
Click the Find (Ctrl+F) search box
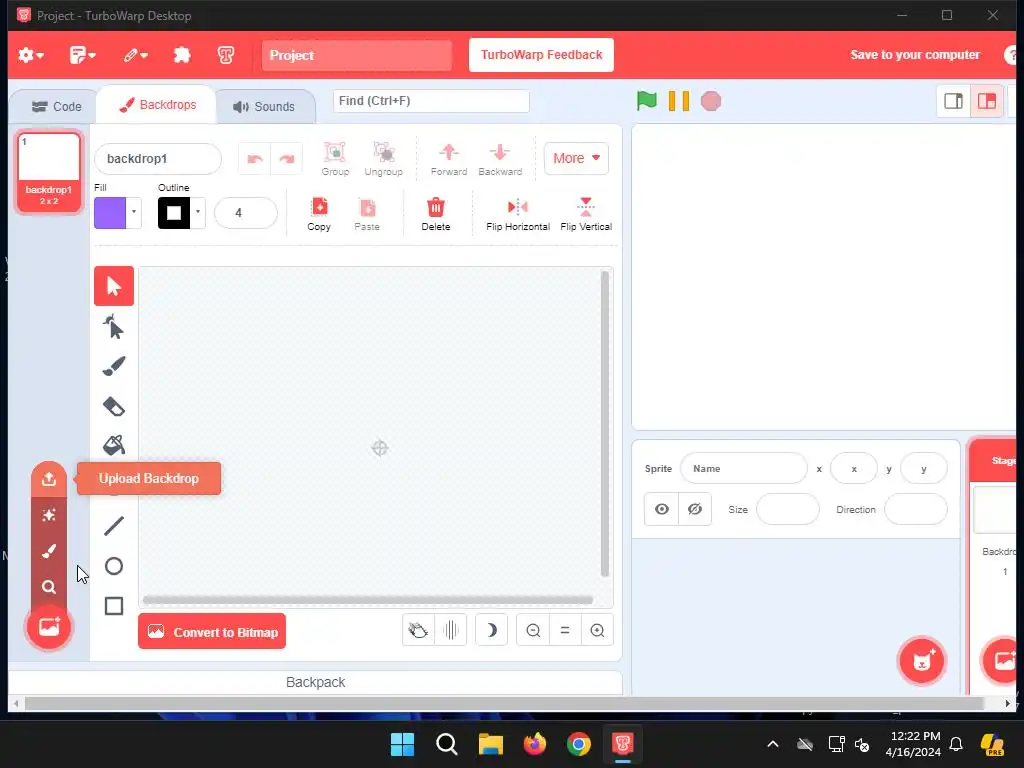[x=431, y=101]
